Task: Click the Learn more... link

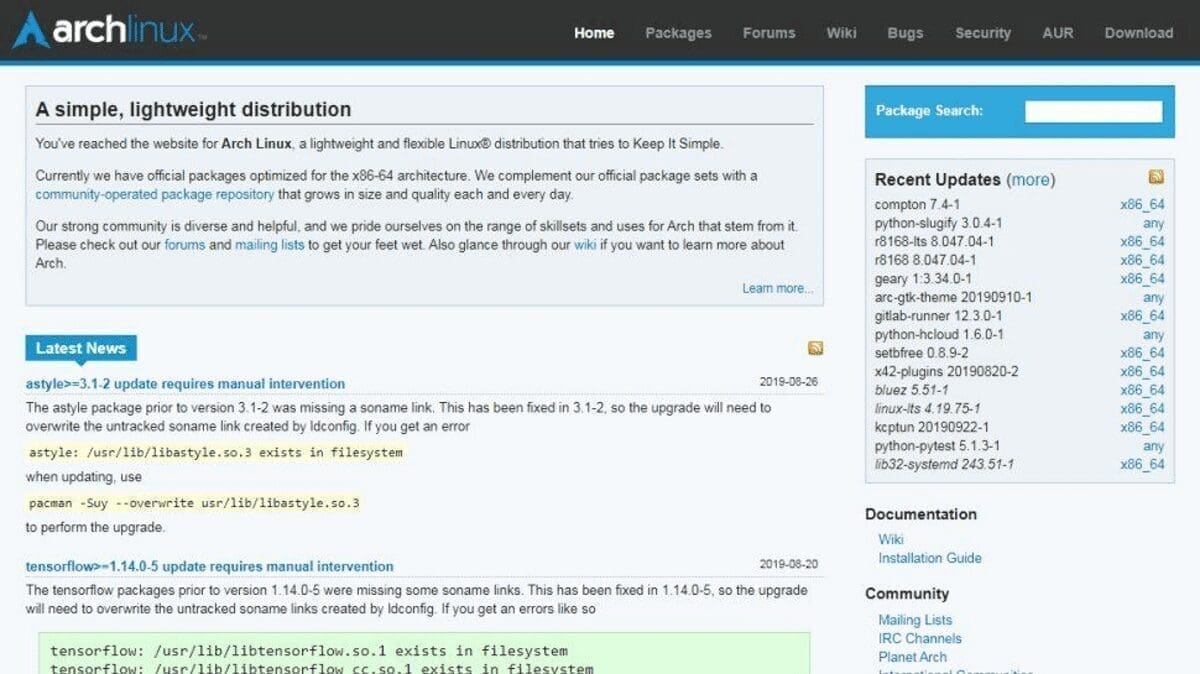Action: 778,288
